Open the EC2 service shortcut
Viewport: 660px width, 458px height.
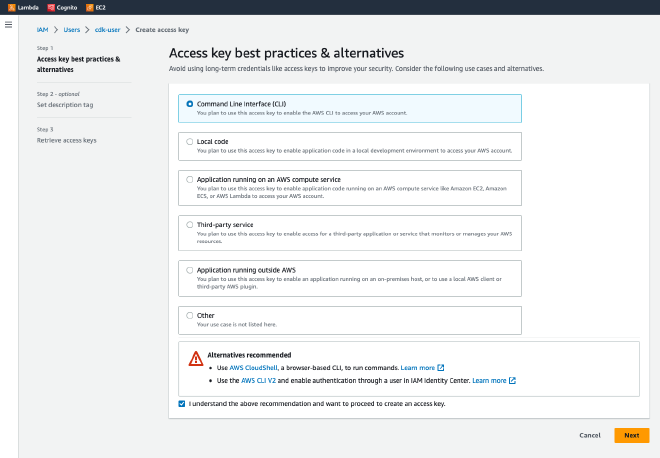click(89, 7)
